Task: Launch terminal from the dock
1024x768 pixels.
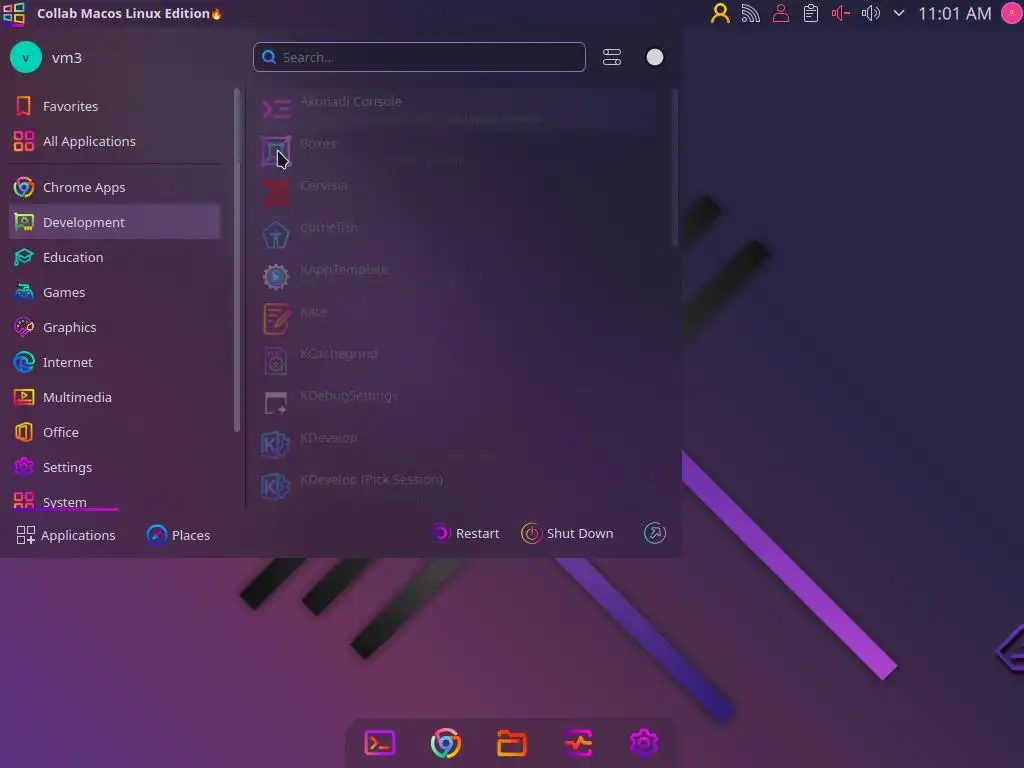Action: tap(379, 743)
